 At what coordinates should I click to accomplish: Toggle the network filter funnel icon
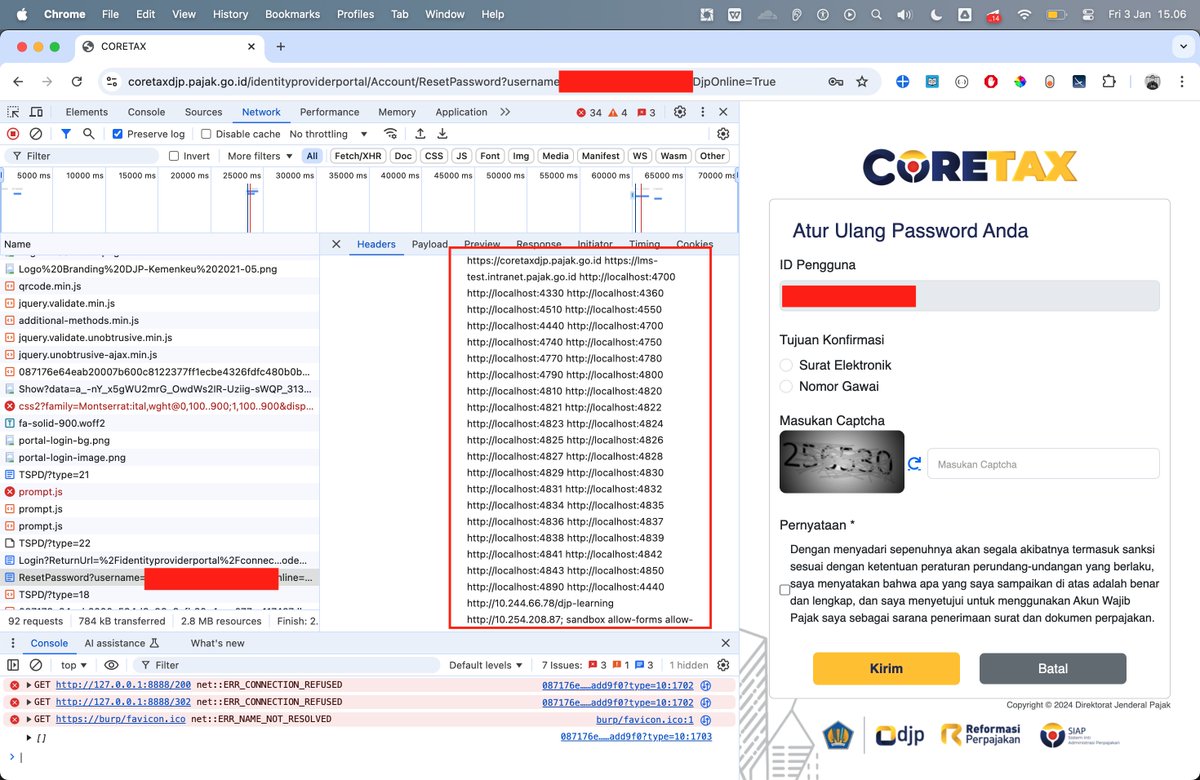(66, 134)
